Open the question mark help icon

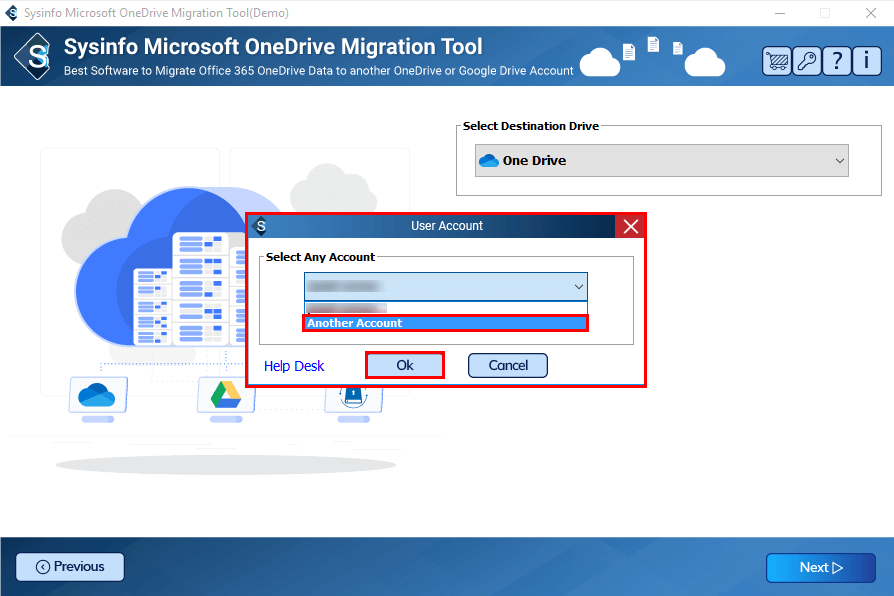pyautogui.click(x=836, y=60)
